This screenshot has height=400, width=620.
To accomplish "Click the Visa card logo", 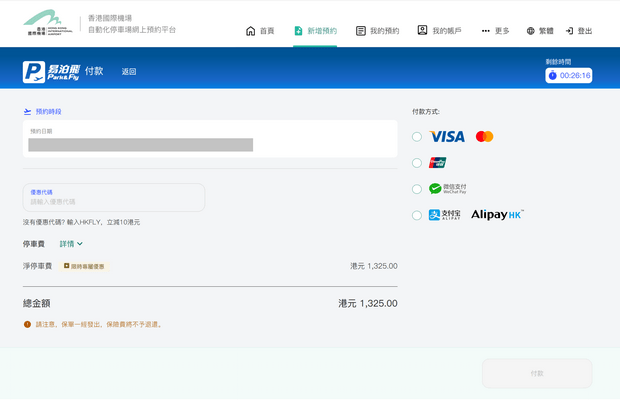I will click(447, 137).
